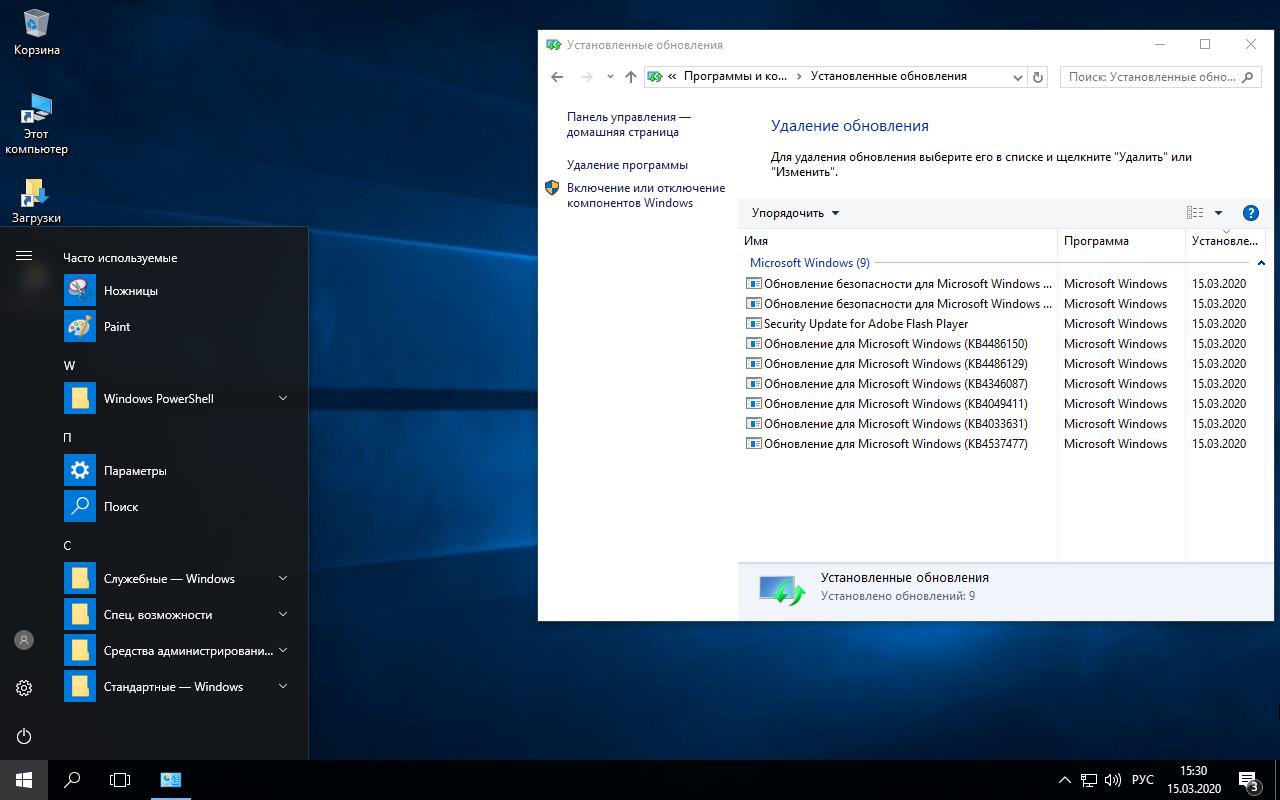Click the Show hidden icons tray arrow
The width and height of the screenshot is (1280, 800).
[x=1063, y=779]
